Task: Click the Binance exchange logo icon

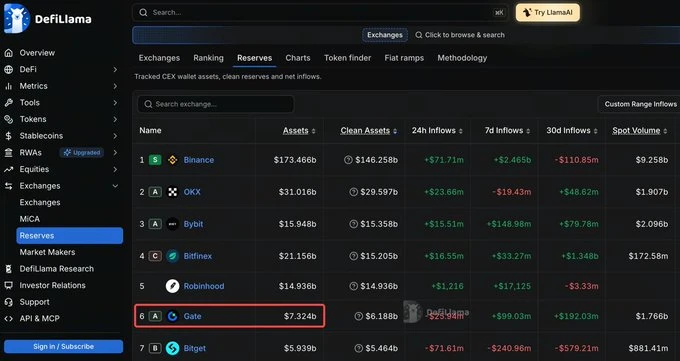Action: (x=173, y=160)
